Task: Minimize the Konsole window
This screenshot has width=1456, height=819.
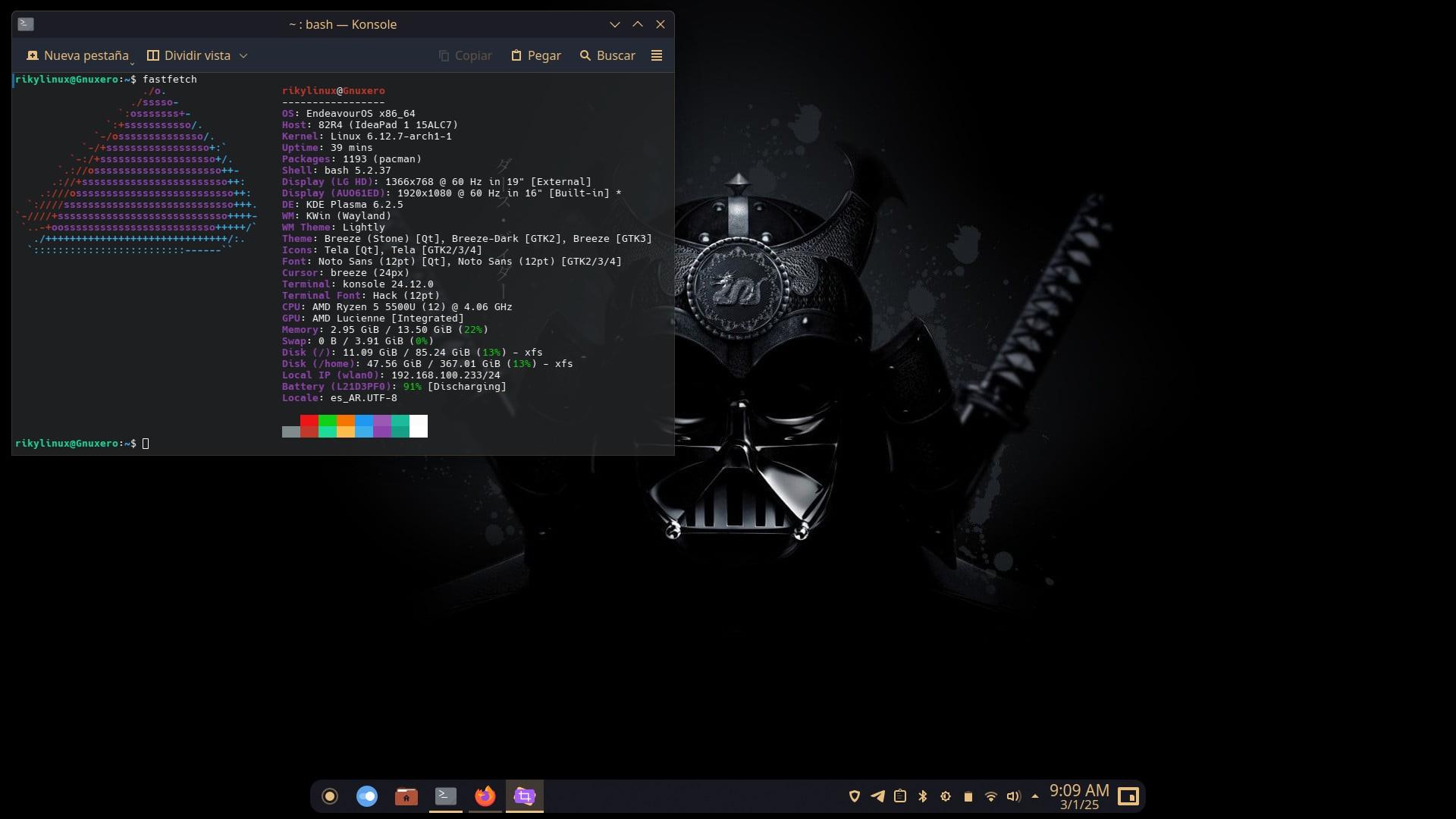Action: [614, 24]
